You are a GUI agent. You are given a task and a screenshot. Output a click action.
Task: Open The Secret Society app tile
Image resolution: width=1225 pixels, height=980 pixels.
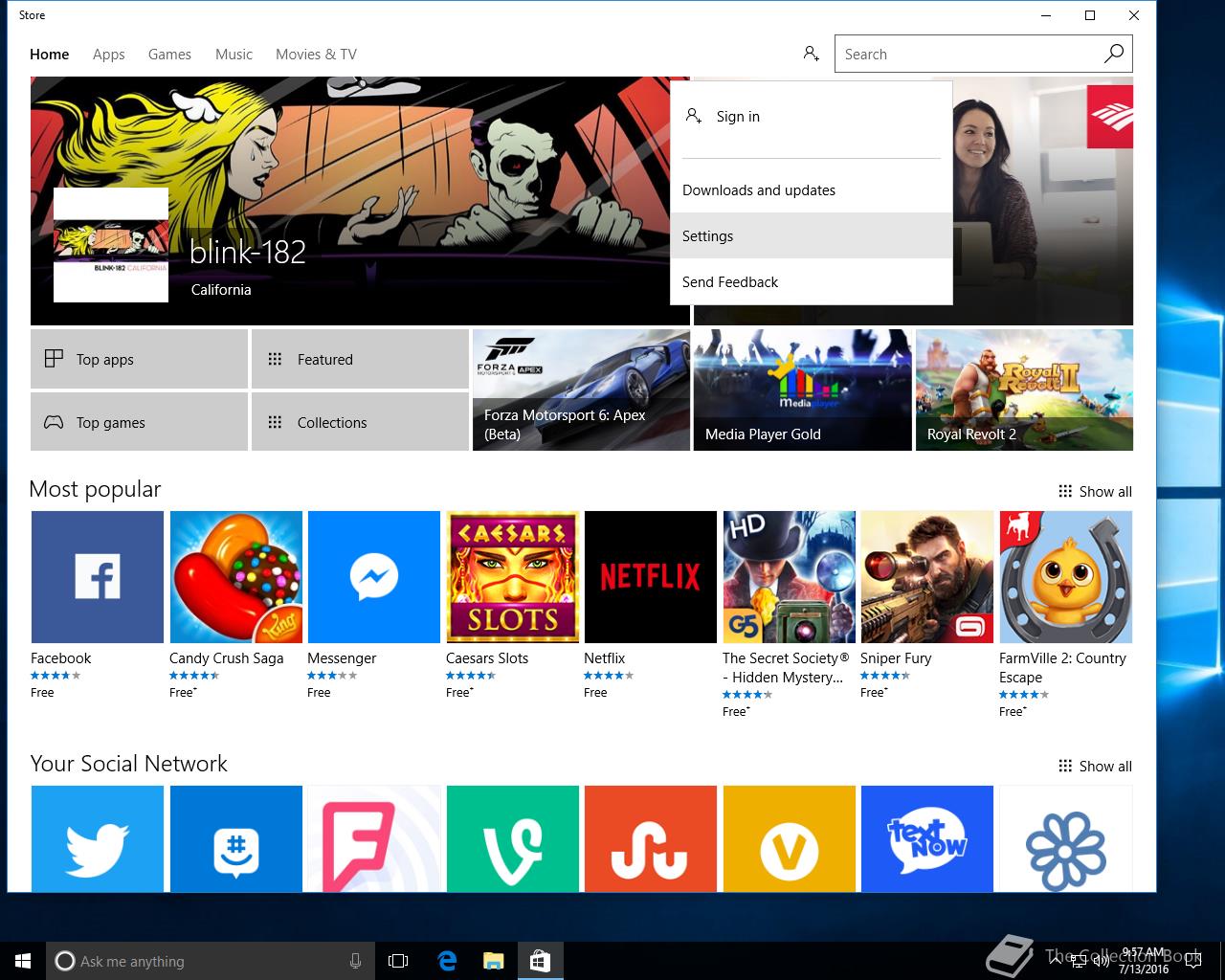click(x=790, y=576)
